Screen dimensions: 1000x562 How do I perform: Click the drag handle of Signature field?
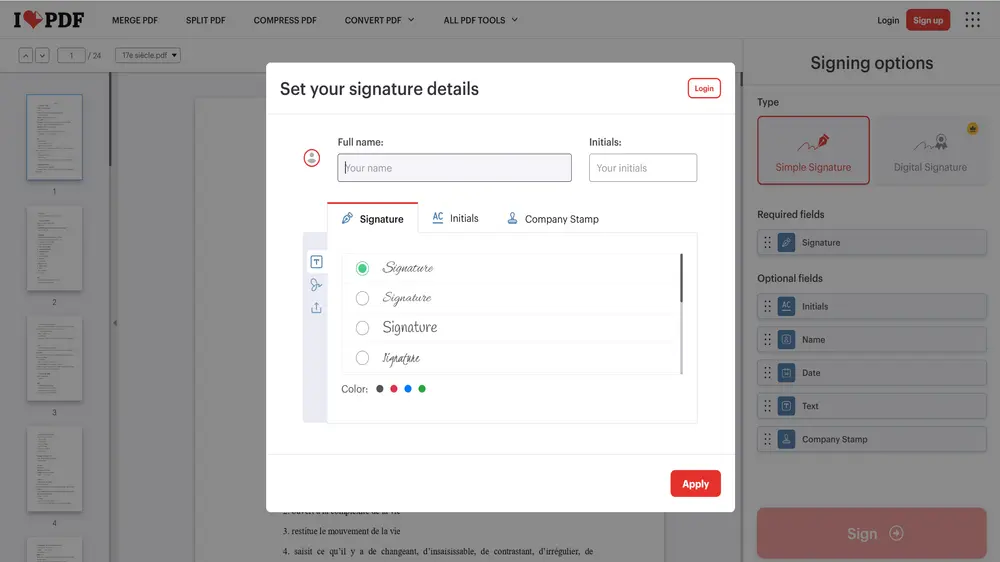(767, 242)
